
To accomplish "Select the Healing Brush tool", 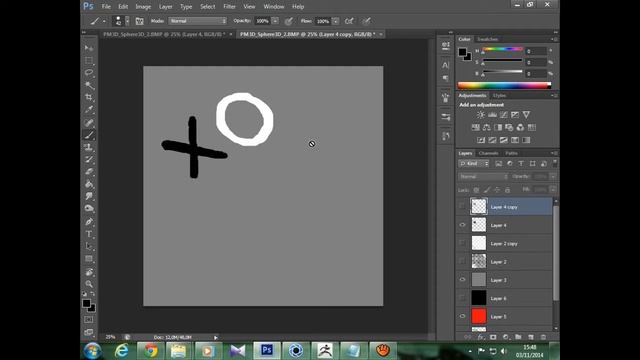I will click(x=89, y=122).
